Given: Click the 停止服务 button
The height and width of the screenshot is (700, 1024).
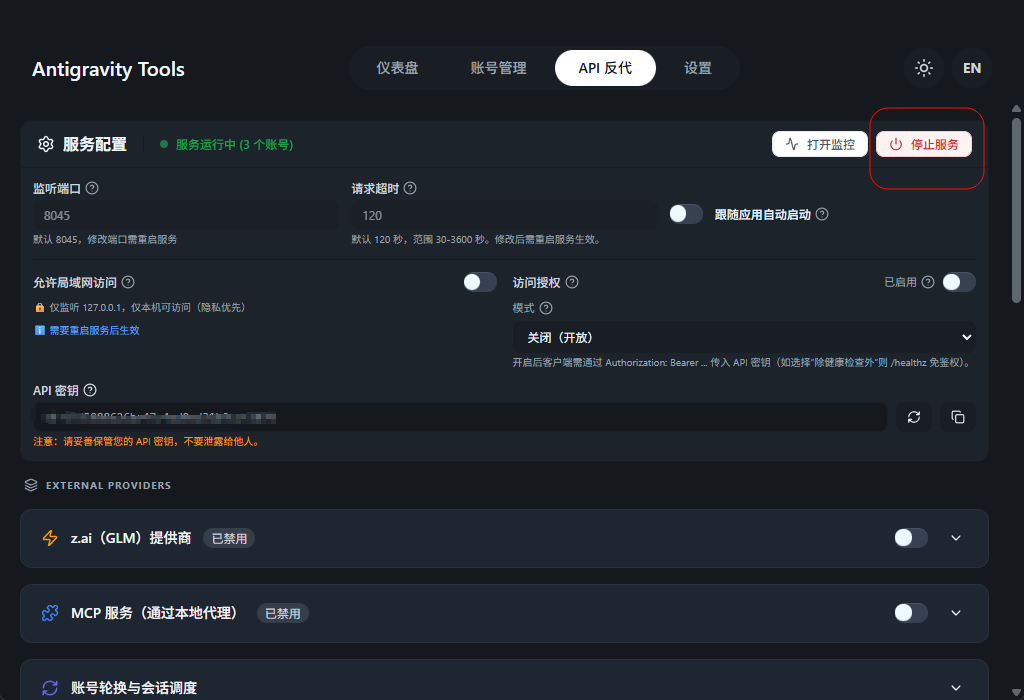Looking at the screenshot, I should pyautogui.click(x=923, y=144).
